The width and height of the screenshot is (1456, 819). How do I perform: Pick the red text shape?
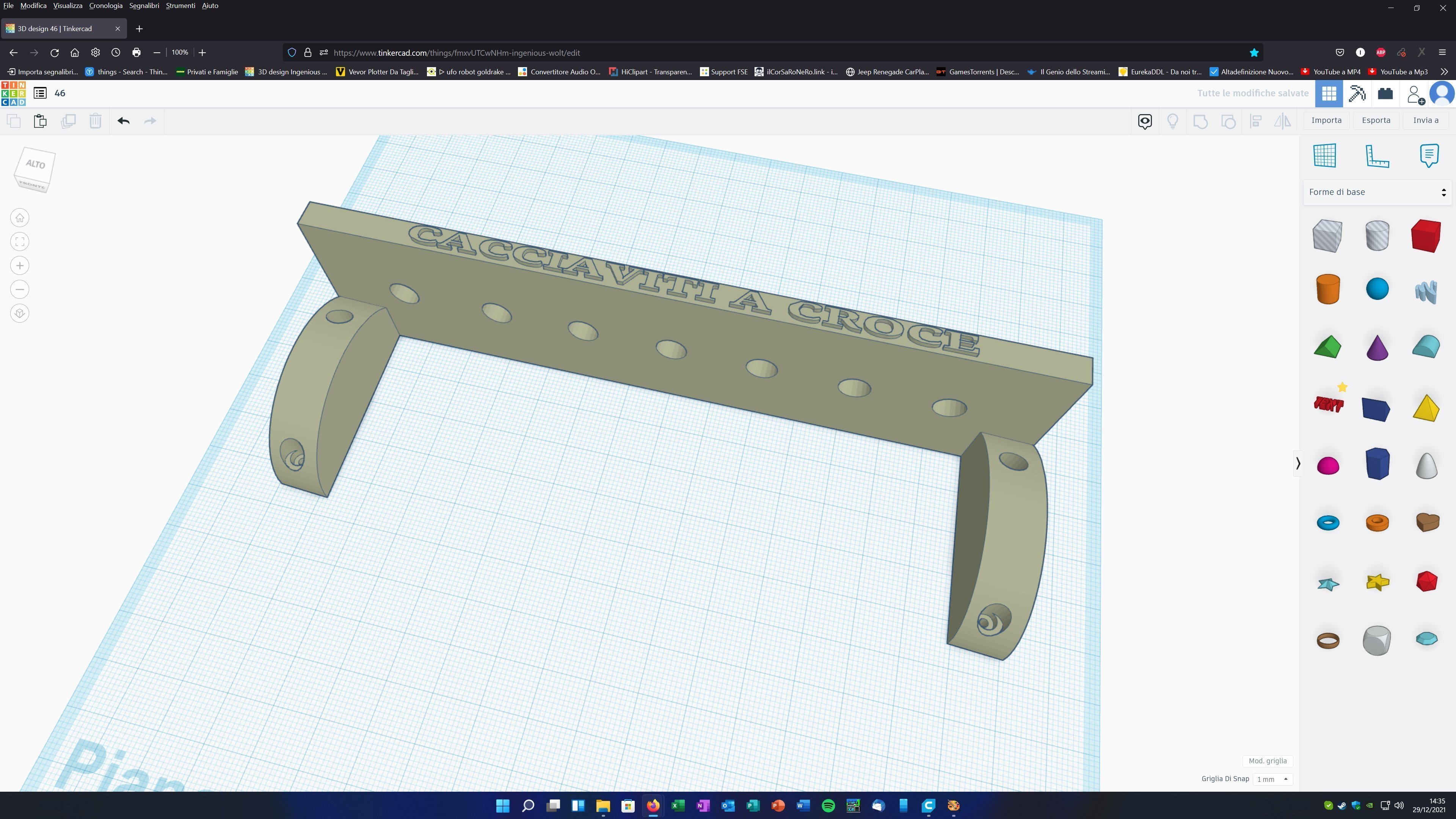(x=1328, y=403)
